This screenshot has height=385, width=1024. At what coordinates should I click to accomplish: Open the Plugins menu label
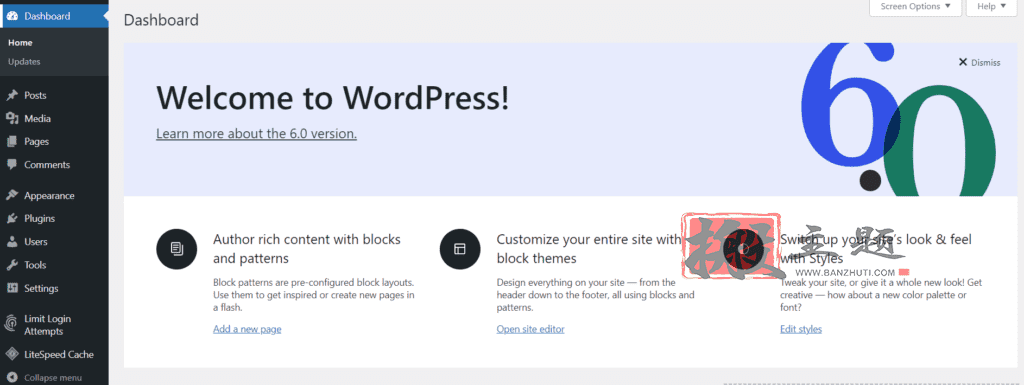click(39, 219)
